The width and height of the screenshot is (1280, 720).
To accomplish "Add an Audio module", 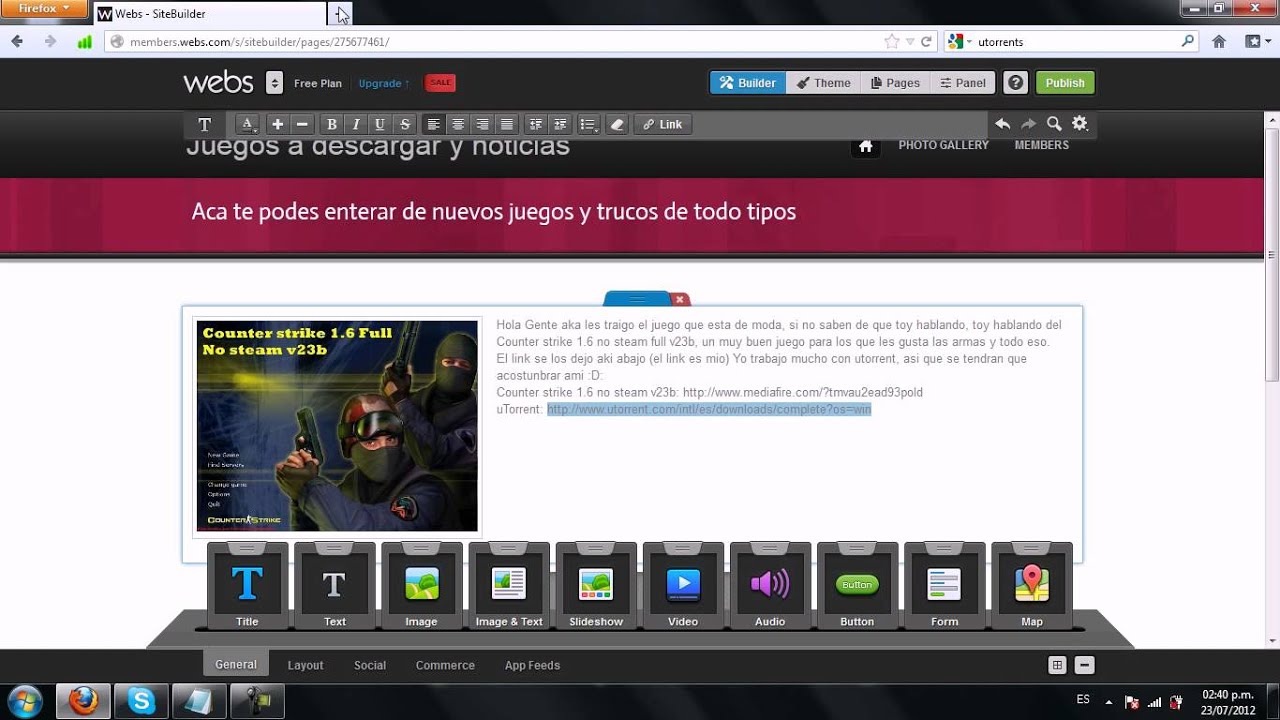I will [770, 585].
